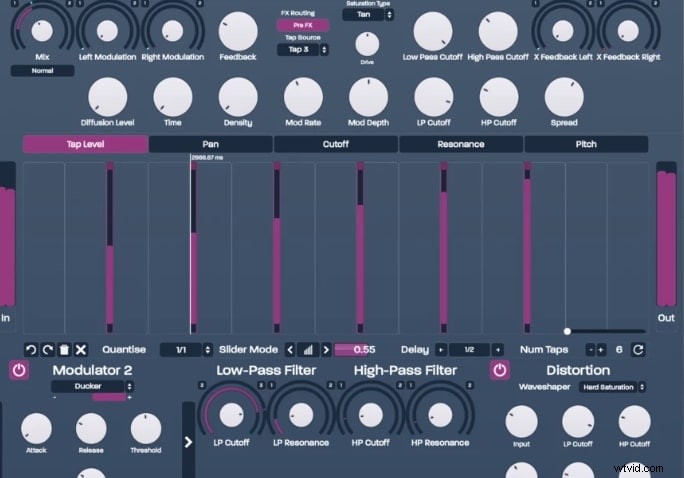
Task: Open the Delay value field showing 1/2
Action: pos(469,350)
